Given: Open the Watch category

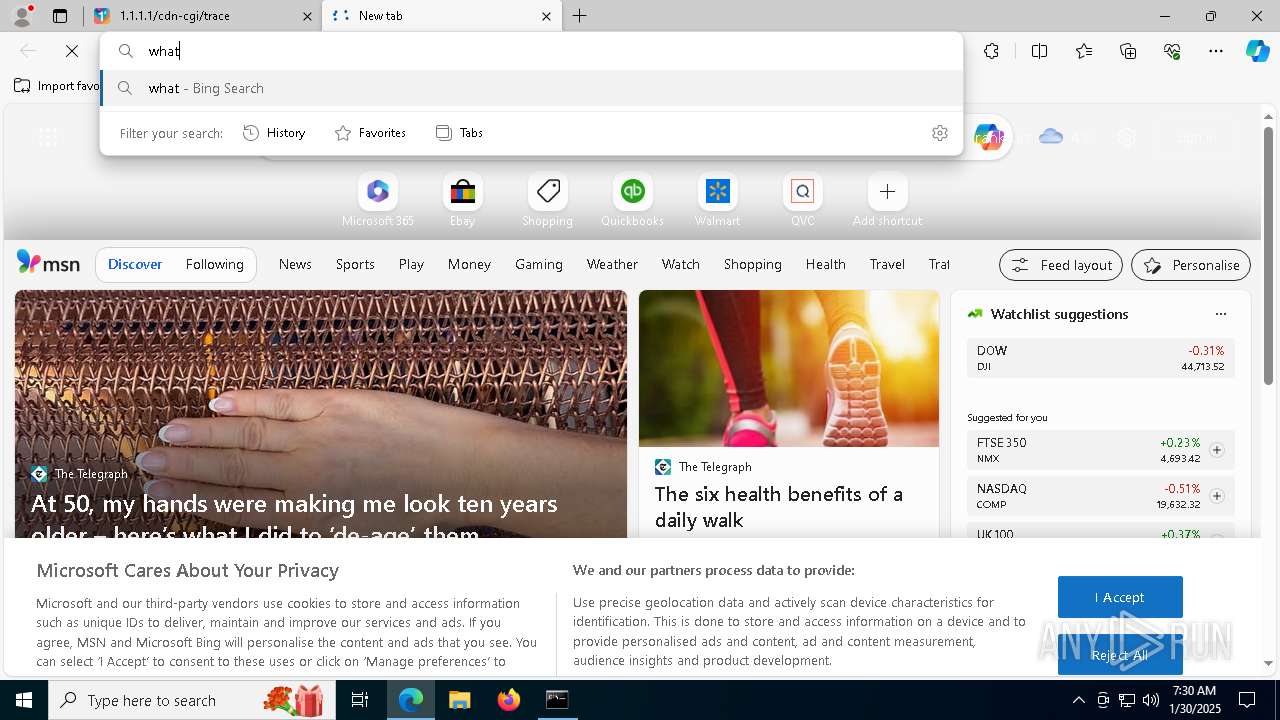Looking at the screenshot, I should [680, 264].
